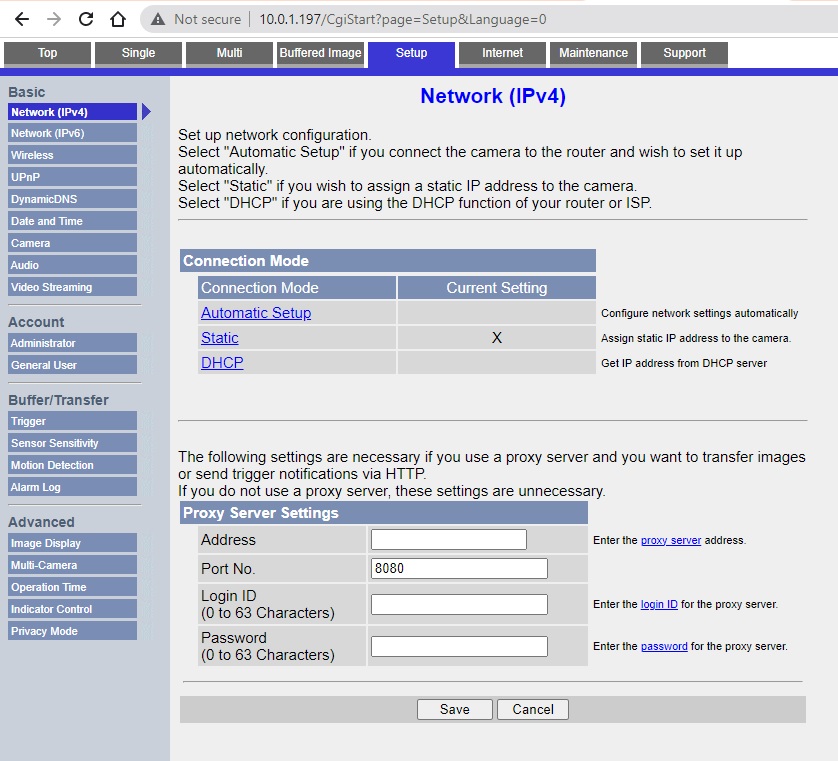Viewport: 838px width, 761px height.
Task: Open Network (IPv6) settings
Action: click(73, 134)
